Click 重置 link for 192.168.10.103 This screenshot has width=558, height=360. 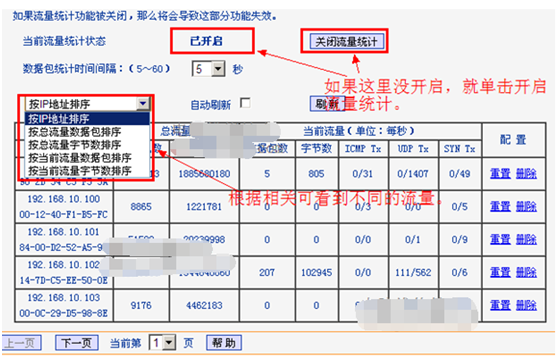500,305
